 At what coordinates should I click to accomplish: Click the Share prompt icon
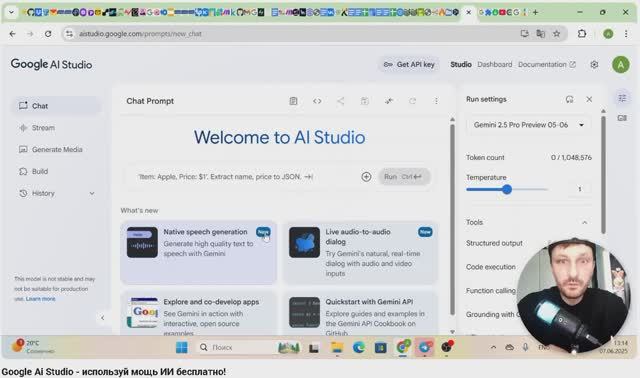[341, 101]
